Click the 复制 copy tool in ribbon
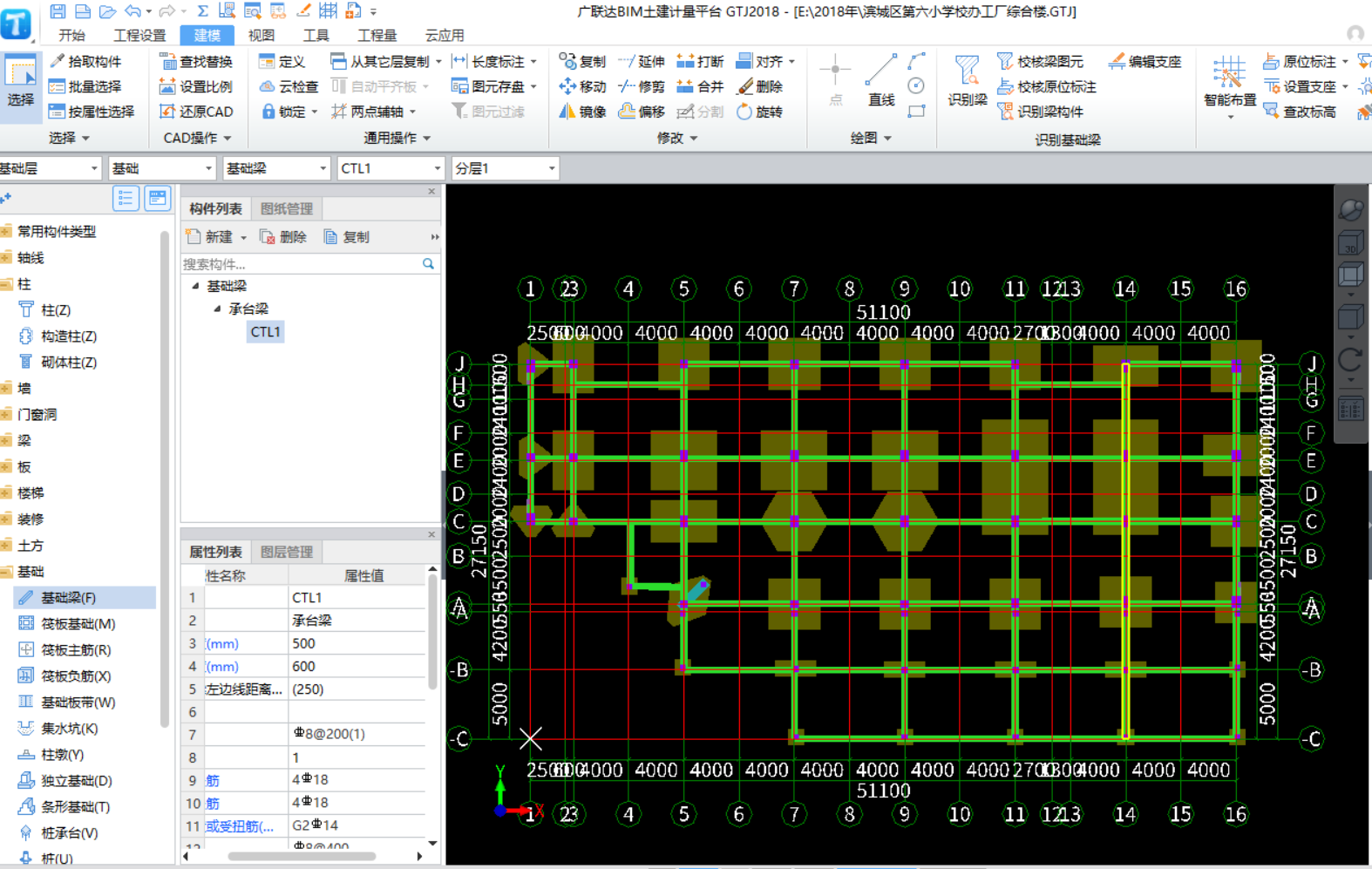Image resolution: width=1372 pixels, height=869 pixels. point(582,62)
